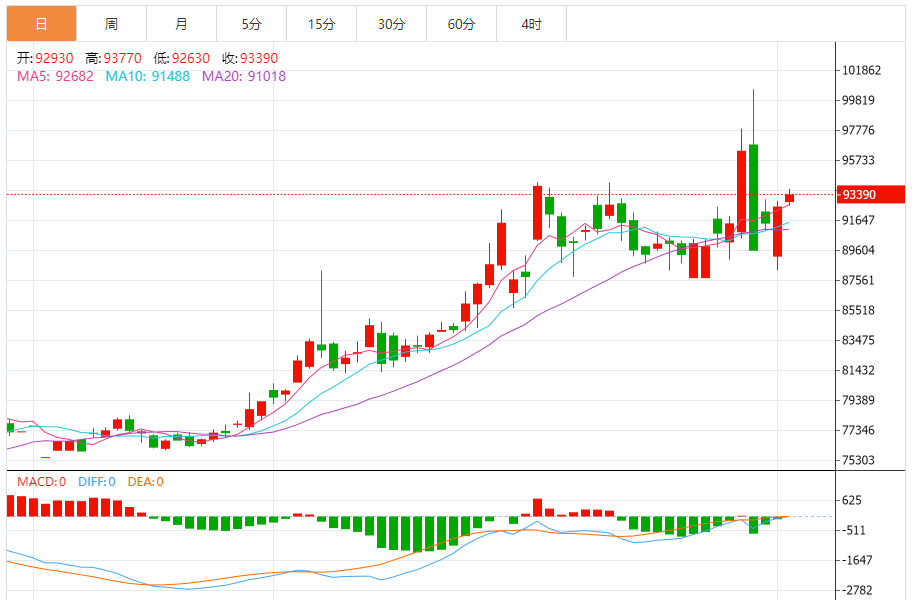Click the DEA:0 indicator label
The width and height of the screenshot is (913, 600).
click(145, 482)
